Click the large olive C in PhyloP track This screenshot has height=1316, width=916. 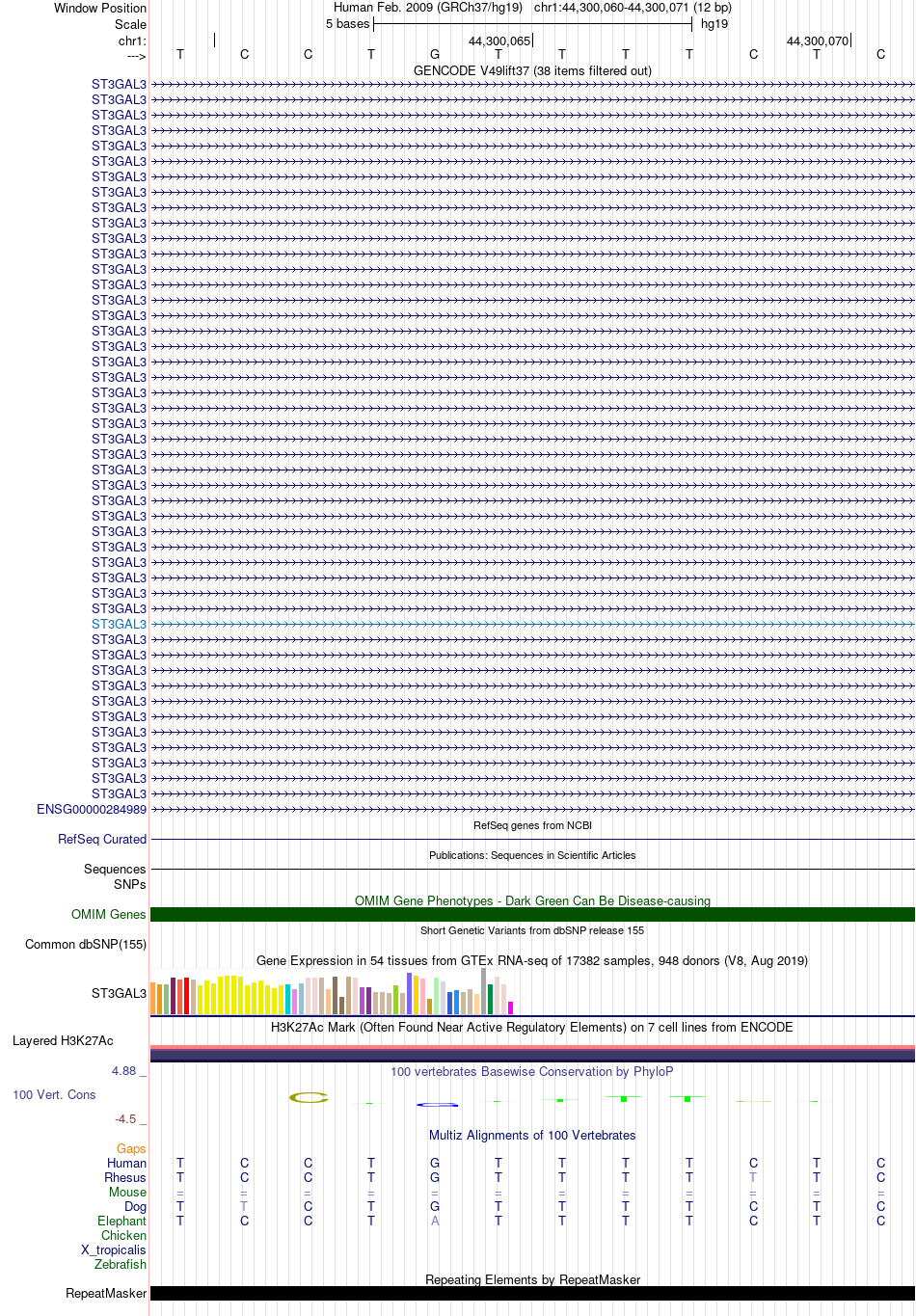point(309,1097)
